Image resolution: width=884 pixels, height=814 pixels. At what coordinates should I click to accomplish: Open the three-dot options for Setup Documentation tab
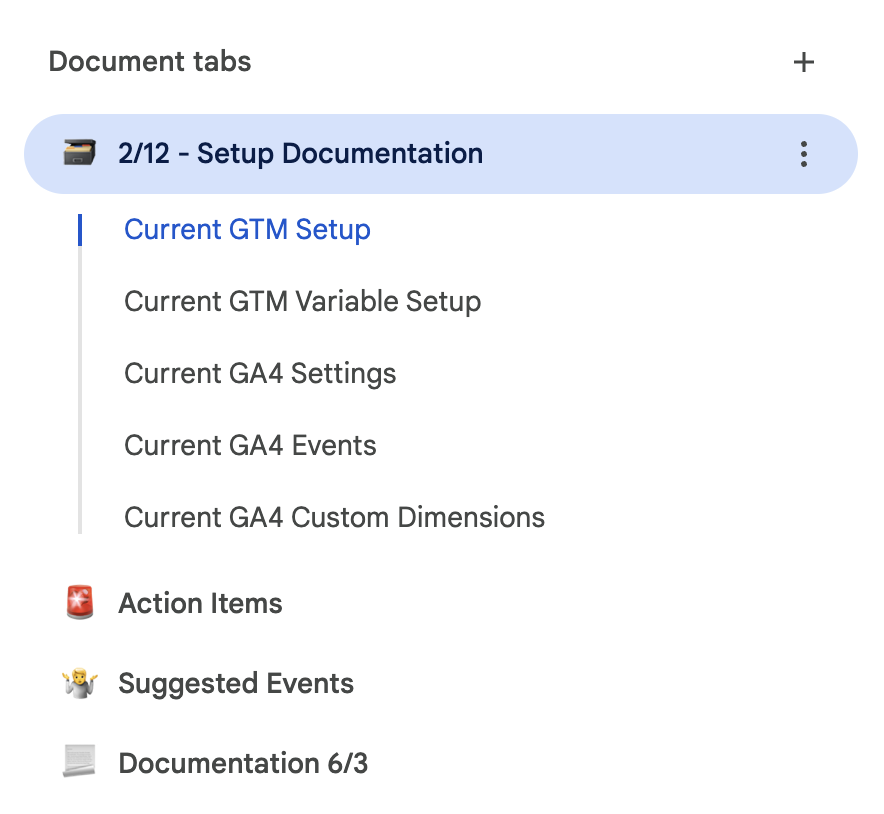tap(803, 154)
